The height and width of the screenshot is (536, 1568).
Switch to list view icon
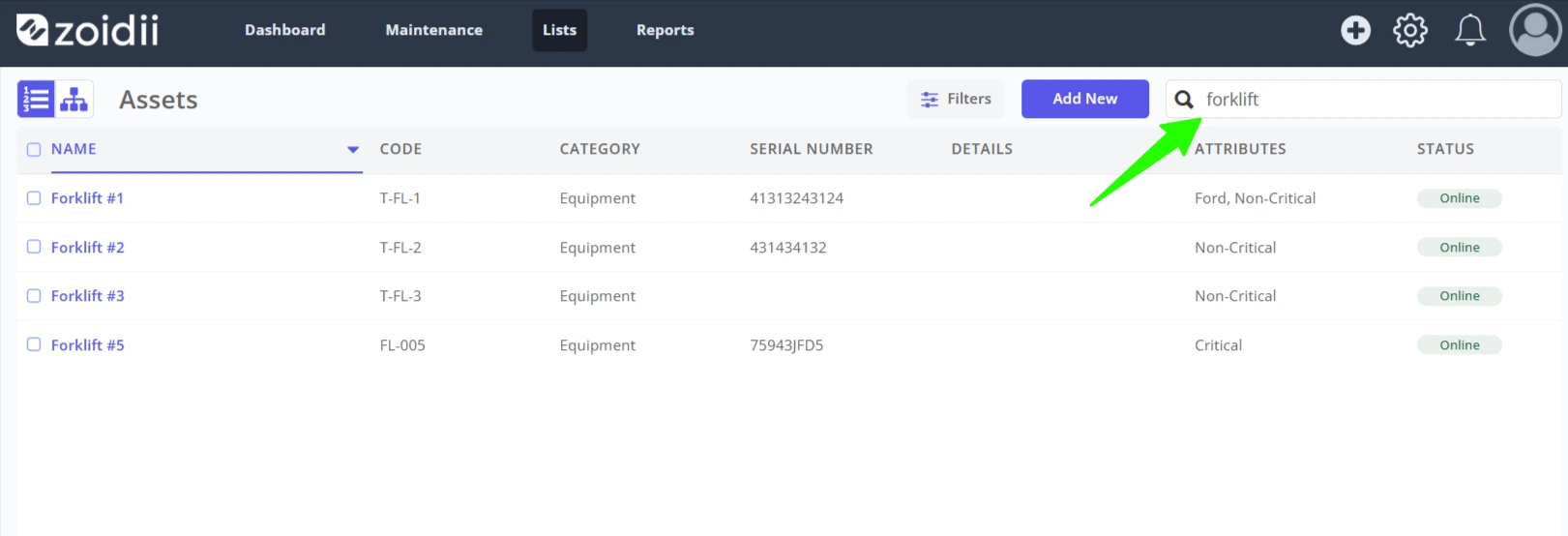tap(36, 99)
